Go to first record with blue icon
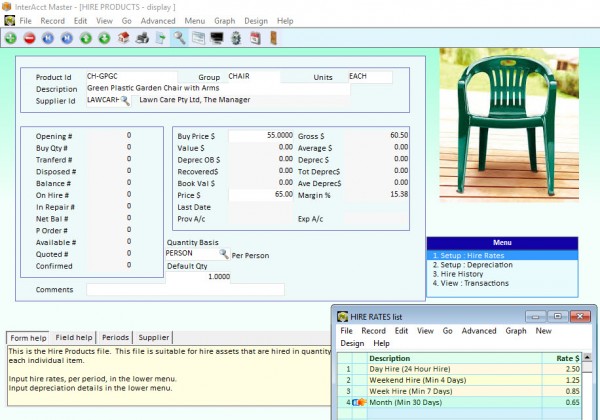 (48, 38)
